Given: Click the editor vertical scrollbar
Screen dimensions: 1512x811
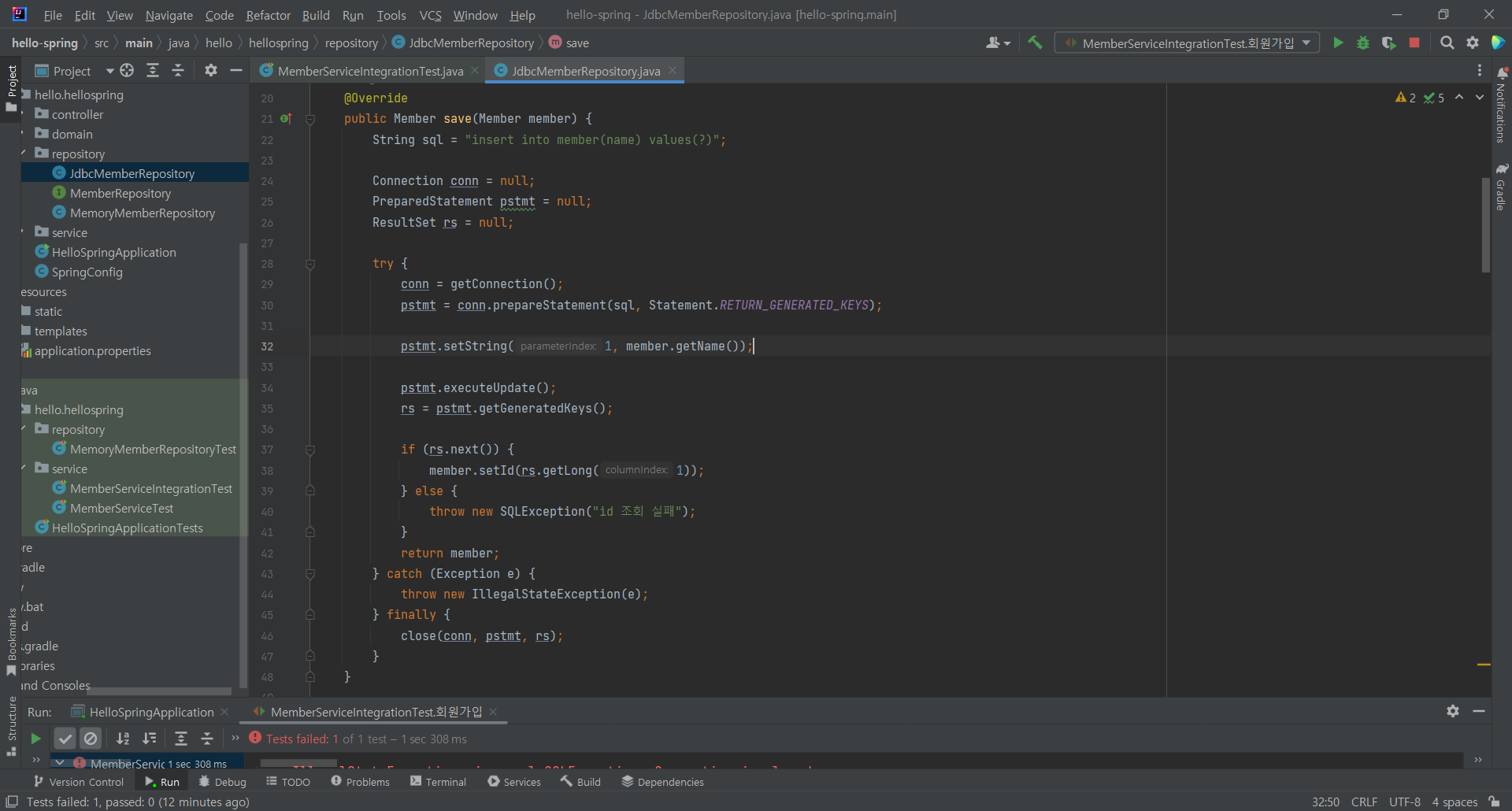Looking at the screenshot, I should (x=1485, y=226).
